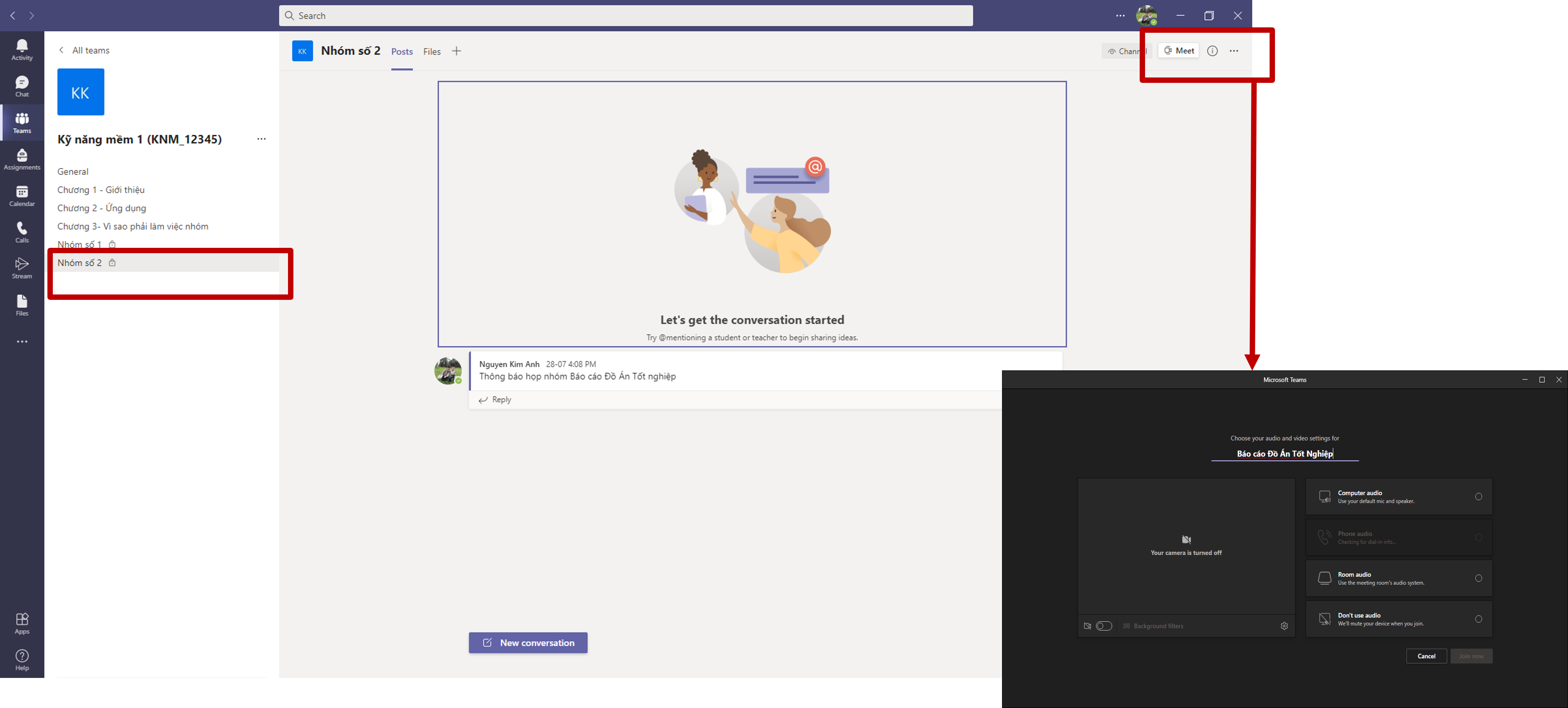
Task: Open Assignments in the left rail
Action: 22,159
